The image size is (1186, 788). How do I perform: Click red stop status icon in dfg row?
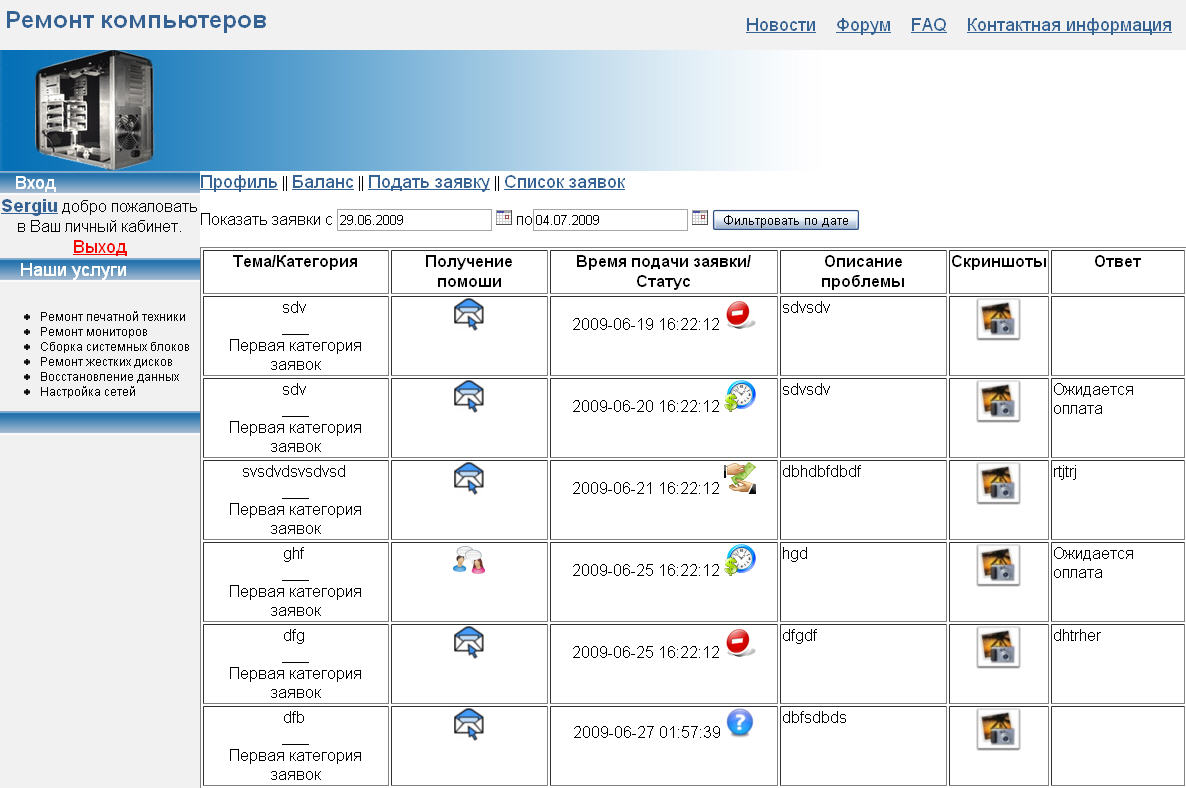[740, 642]
